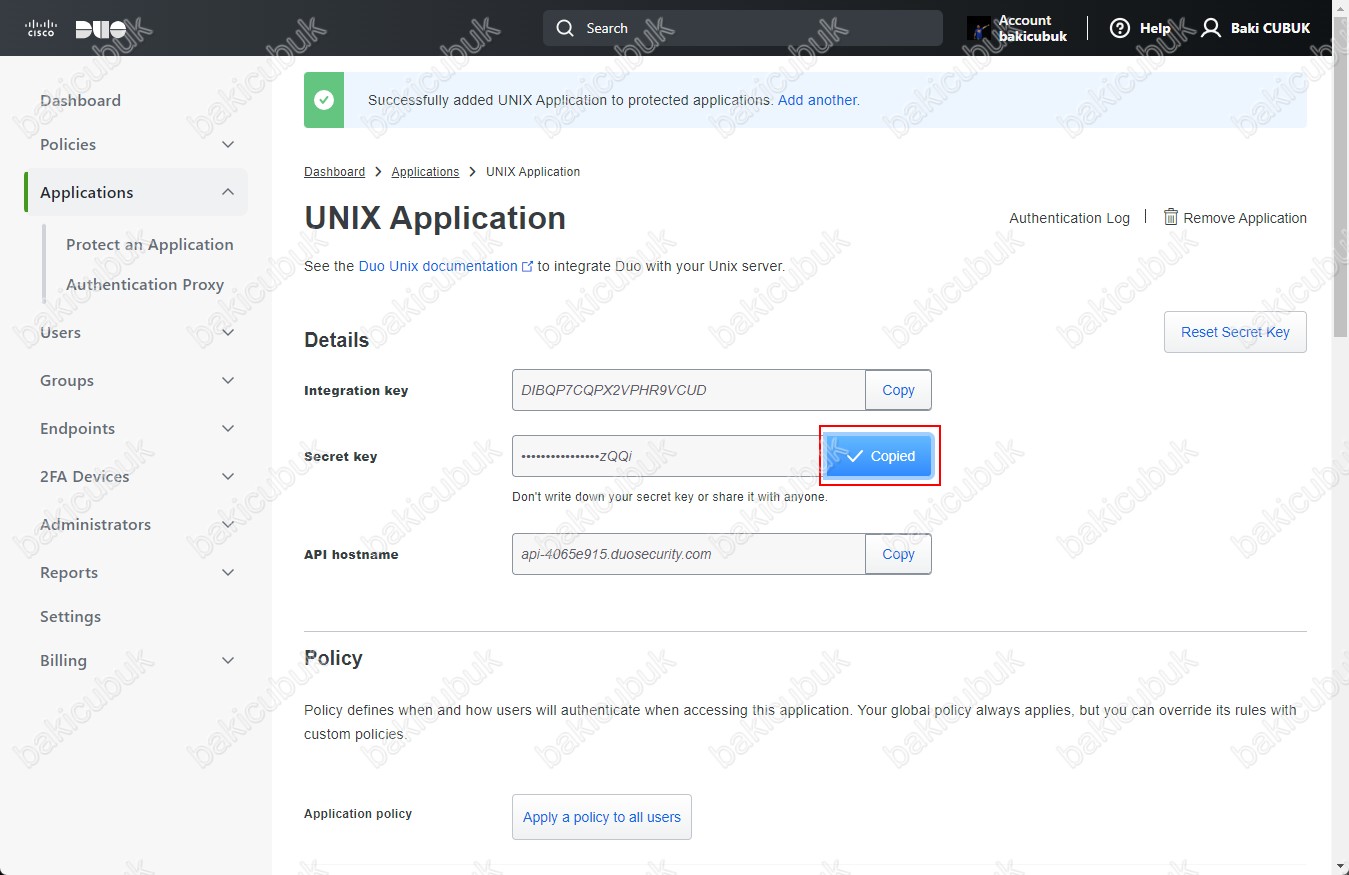Open Settings in sidebar

point(70,616)
